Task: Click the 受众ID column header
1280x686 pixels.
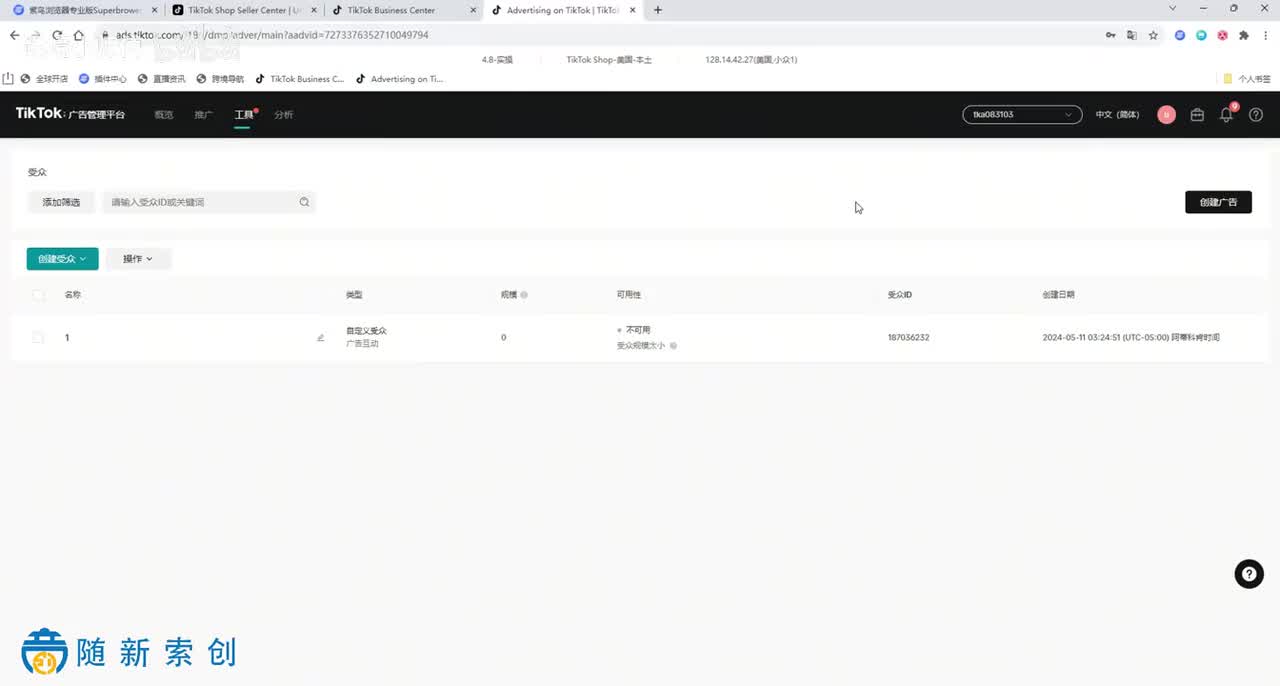Action: 899,295
